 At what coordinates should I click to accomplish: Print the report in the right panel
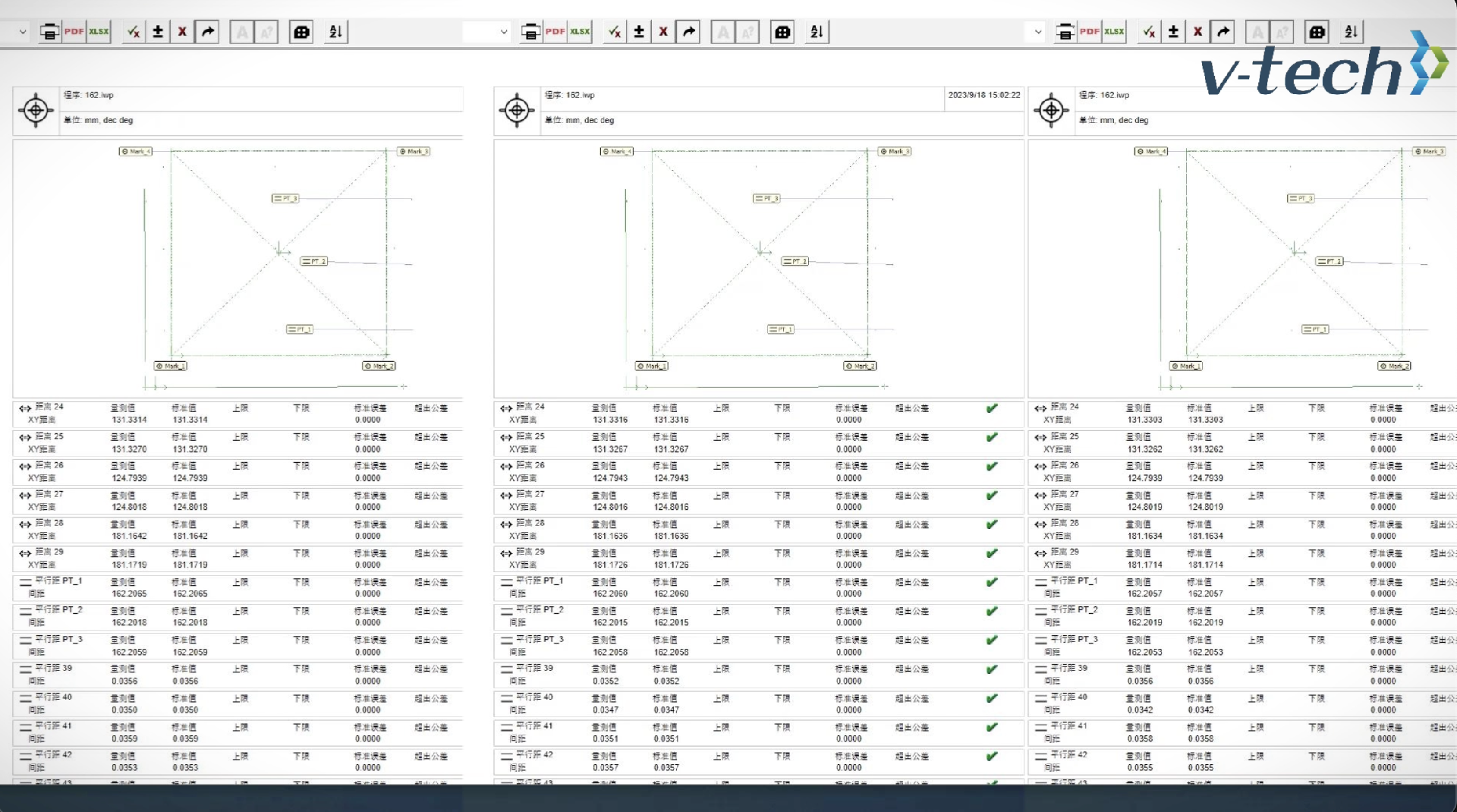pos(1065,32)
